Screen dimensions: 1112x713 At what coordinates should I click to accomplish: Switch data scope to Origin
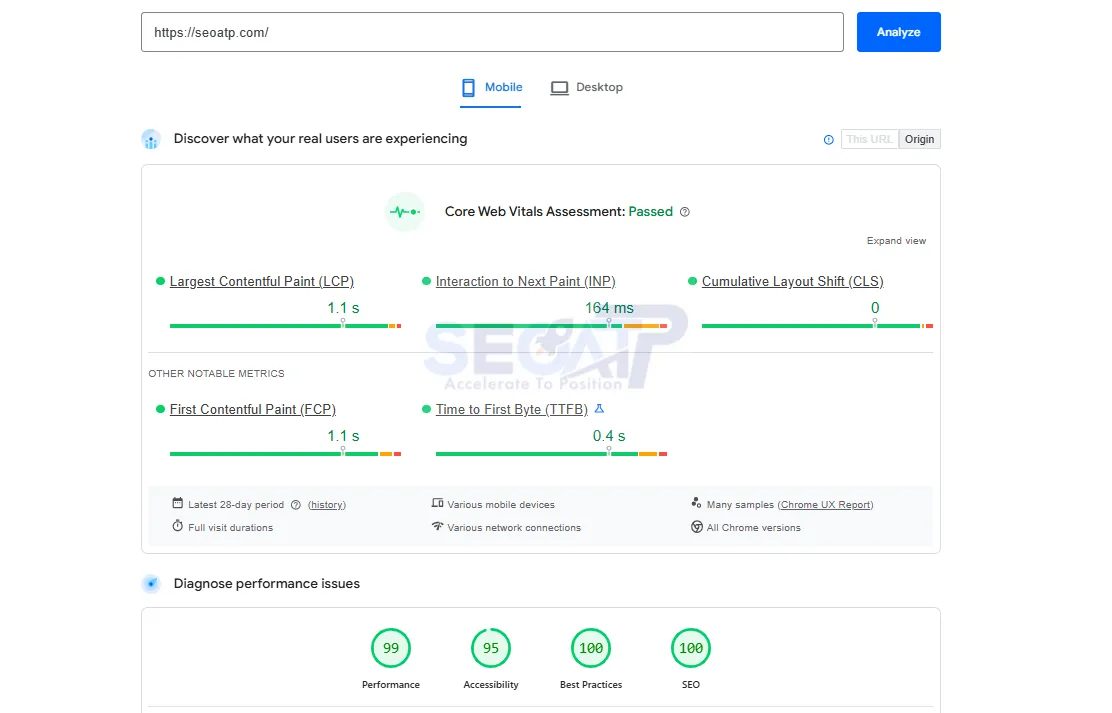pyautogui.click(x=919, y=139)
